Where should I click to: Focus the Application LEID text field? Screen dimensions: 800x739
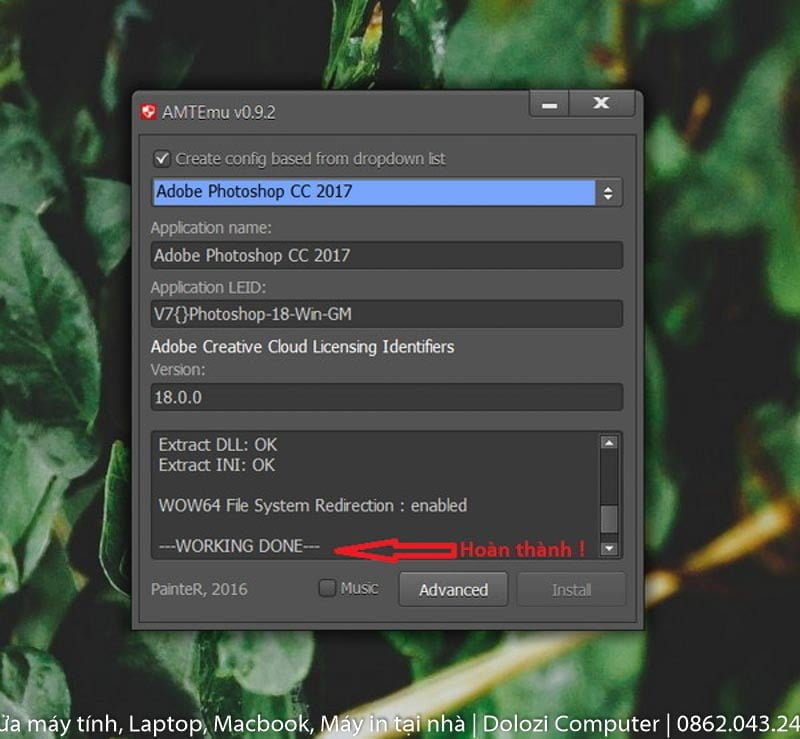pos(386,314)
